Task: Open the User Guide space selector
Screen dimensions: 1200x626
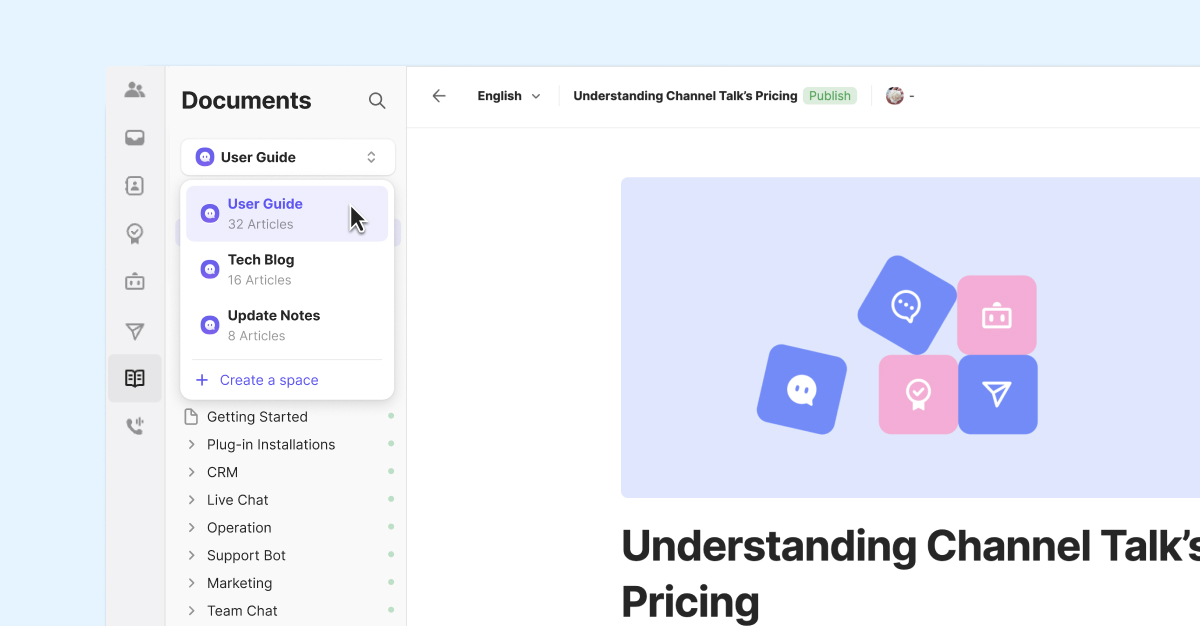Action: click(288, 157)
